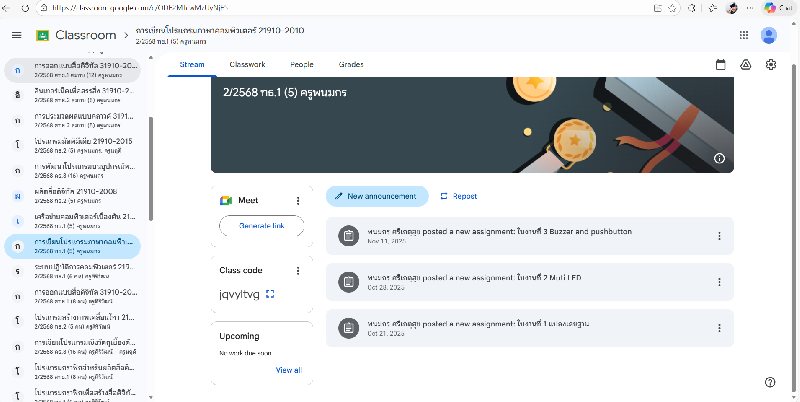Click View all upcoming work
Screen dimensions: 800x402
tap(288, 370)
